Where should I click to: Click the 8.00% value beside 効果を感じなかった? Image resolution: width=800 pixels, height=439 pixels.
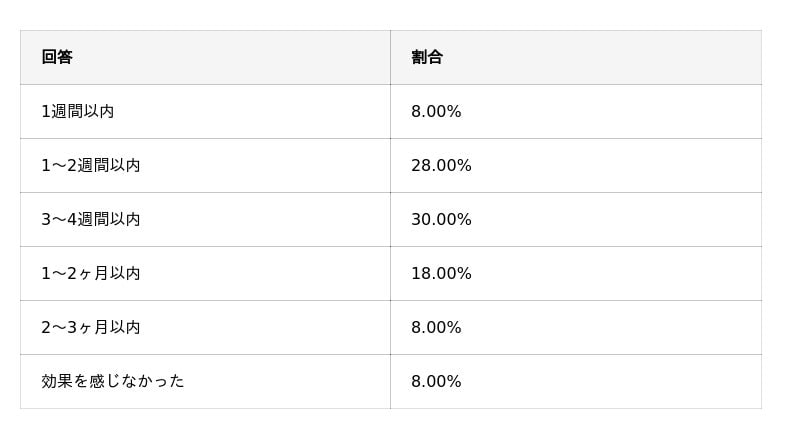pos(436,382)
